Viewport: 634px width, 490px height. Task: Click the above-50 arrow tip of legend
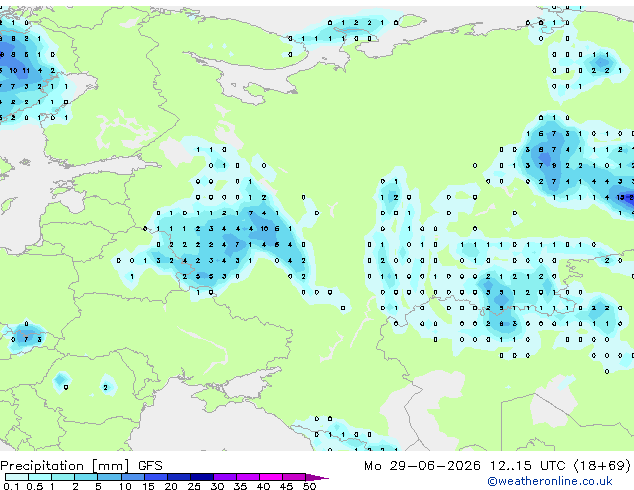[x=317, y=477]
